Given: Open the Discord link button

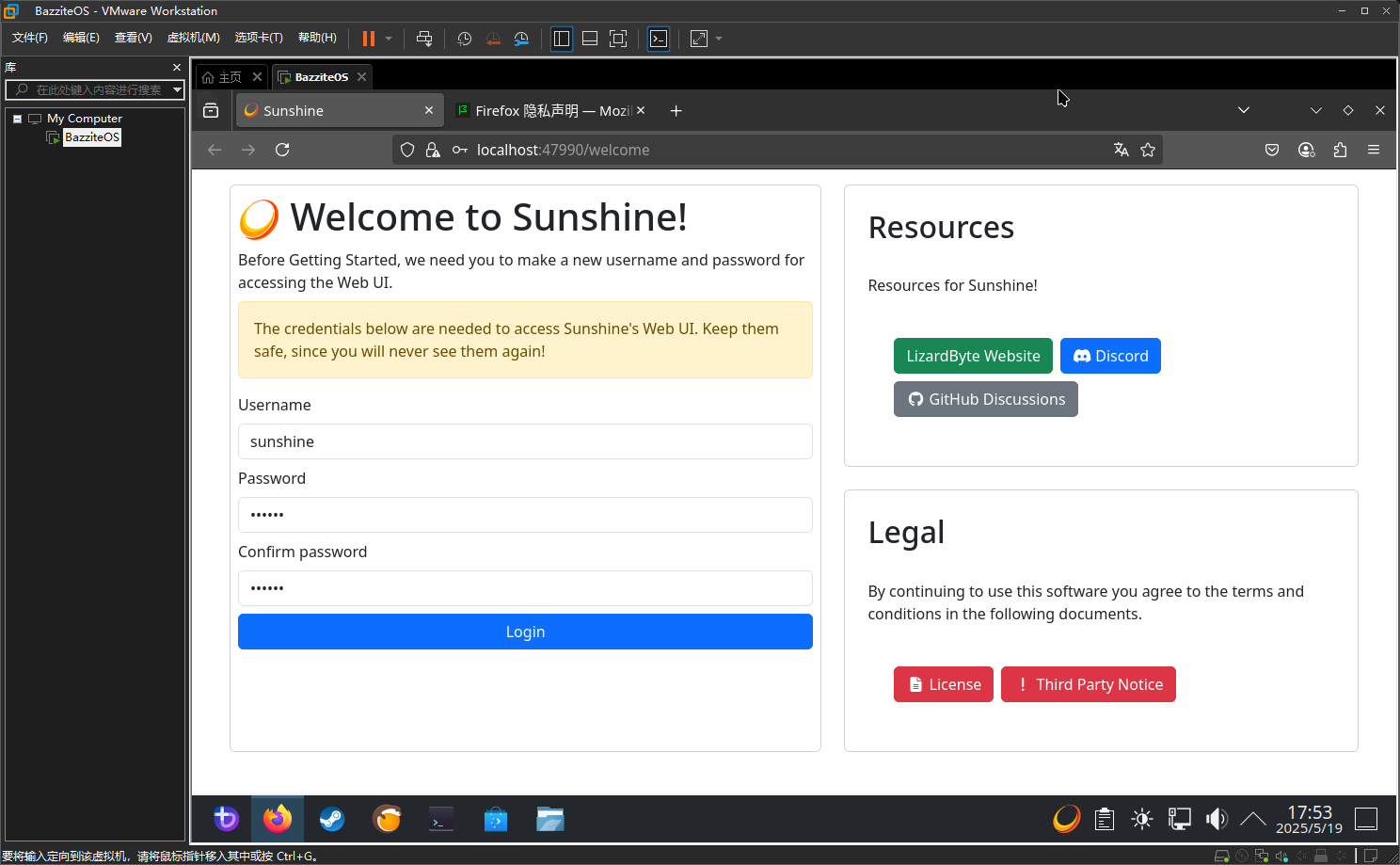Looking at the screenshot, I should tap(1110, 356).
